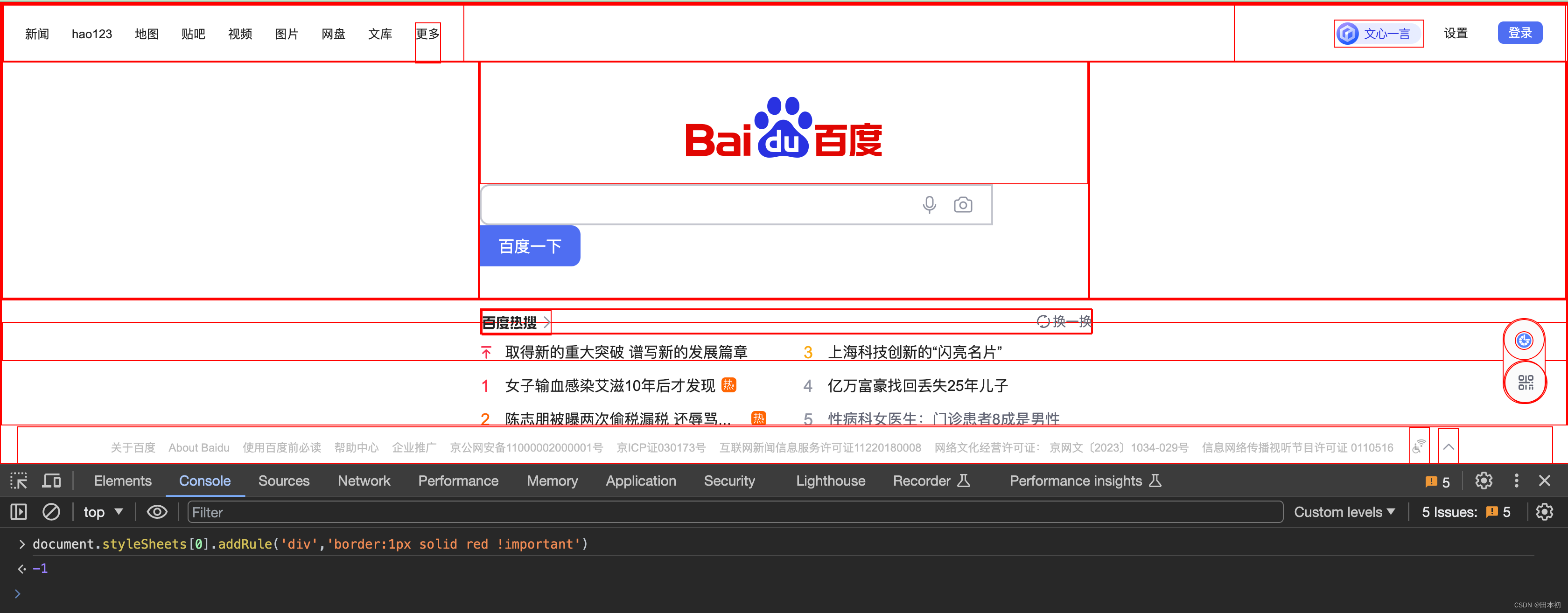Click the 5 Issues counter in console bar
Screen dimensions: 1568x613
pyautogui.click(x=1466, y=512)
